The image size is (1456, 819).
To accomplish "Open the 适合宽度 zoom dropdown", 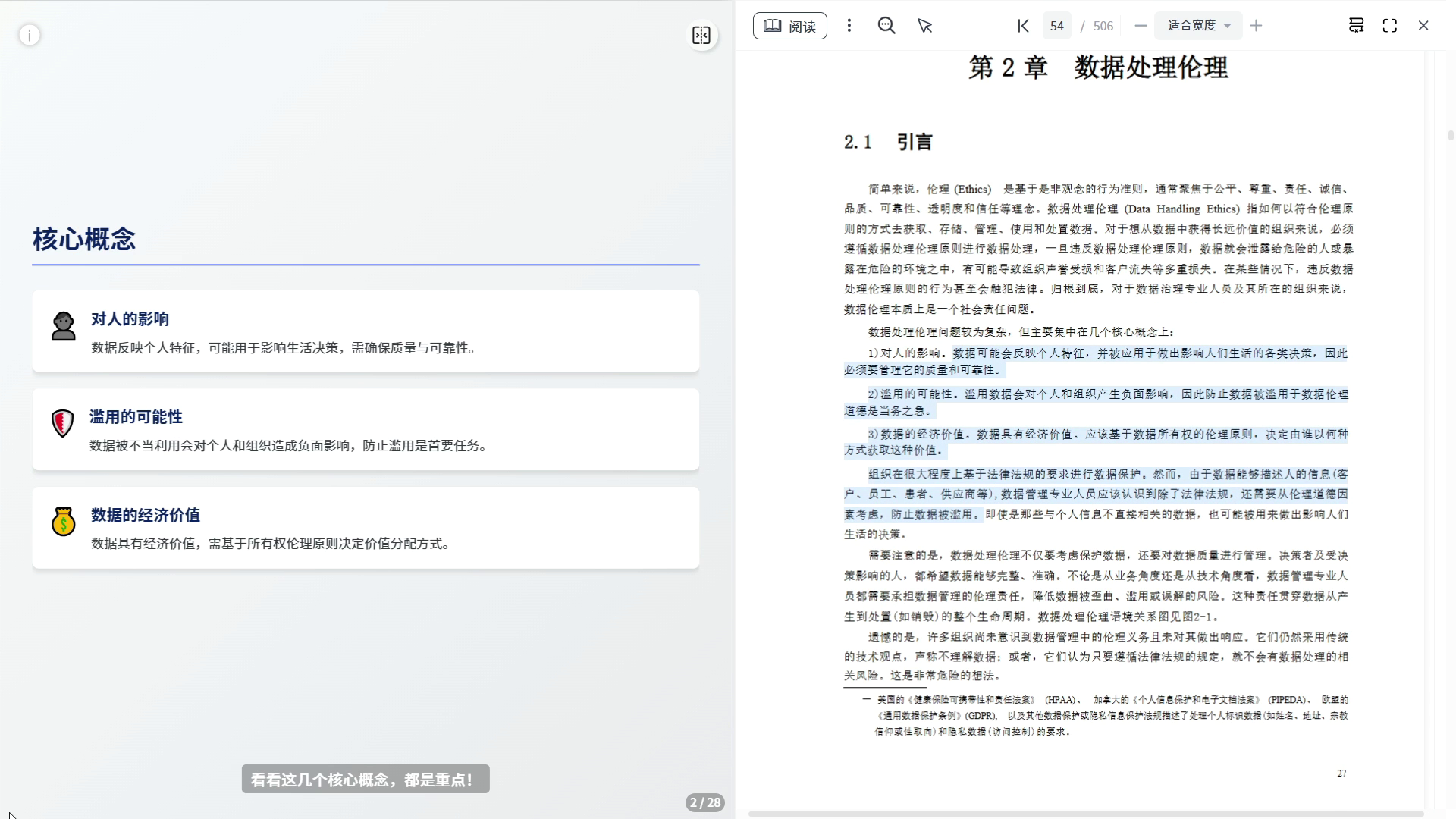I will coord(1198,26).
